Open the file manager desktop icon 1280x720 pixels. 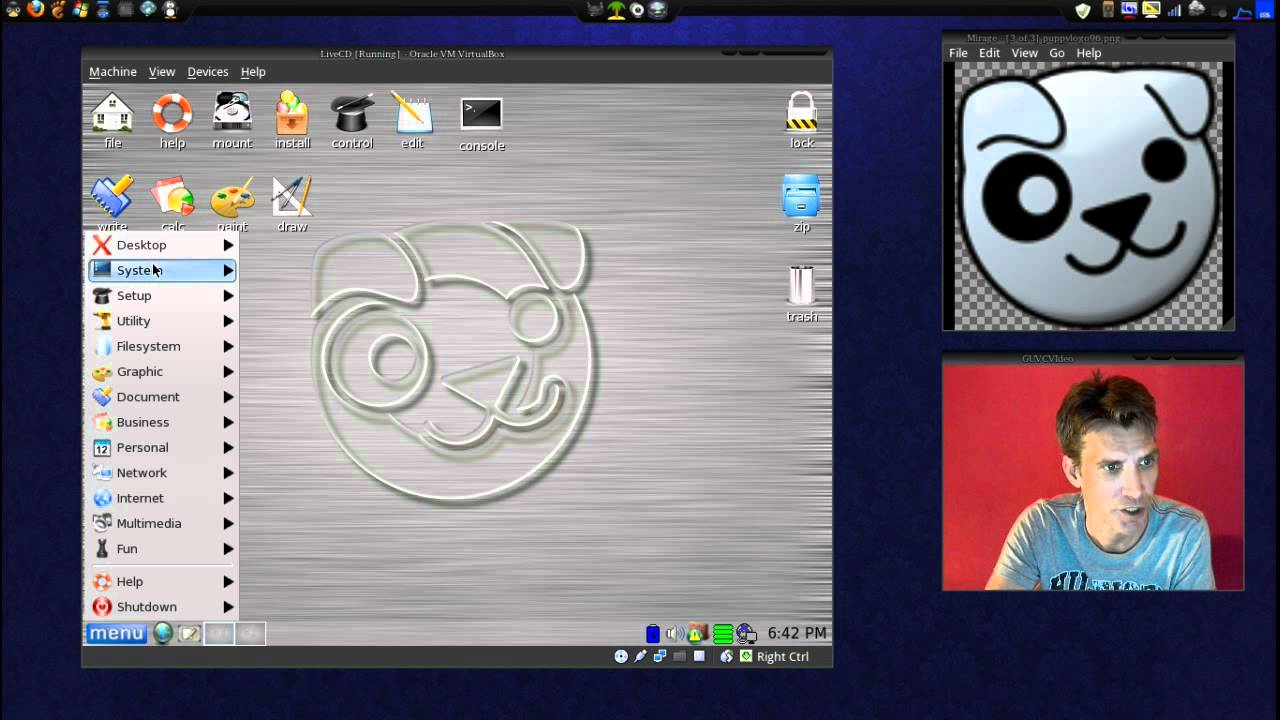coord(113,120)
